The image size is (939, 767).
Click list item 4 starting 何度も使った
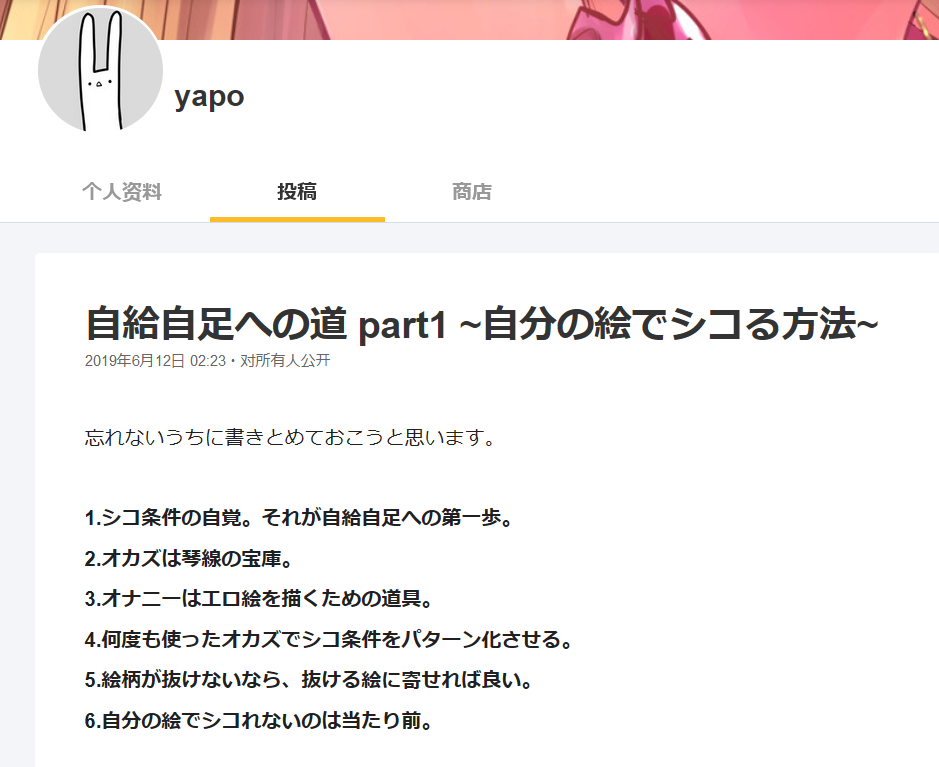click(329, 639)
